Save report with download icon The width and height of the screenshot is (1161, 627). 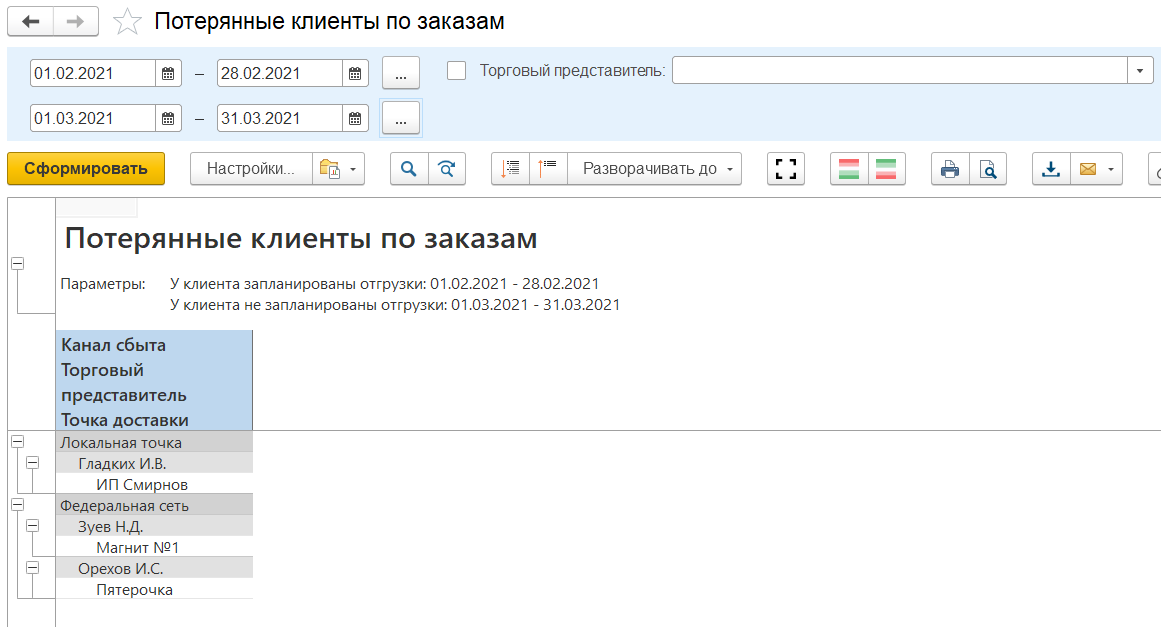[x=1051, y=169]
